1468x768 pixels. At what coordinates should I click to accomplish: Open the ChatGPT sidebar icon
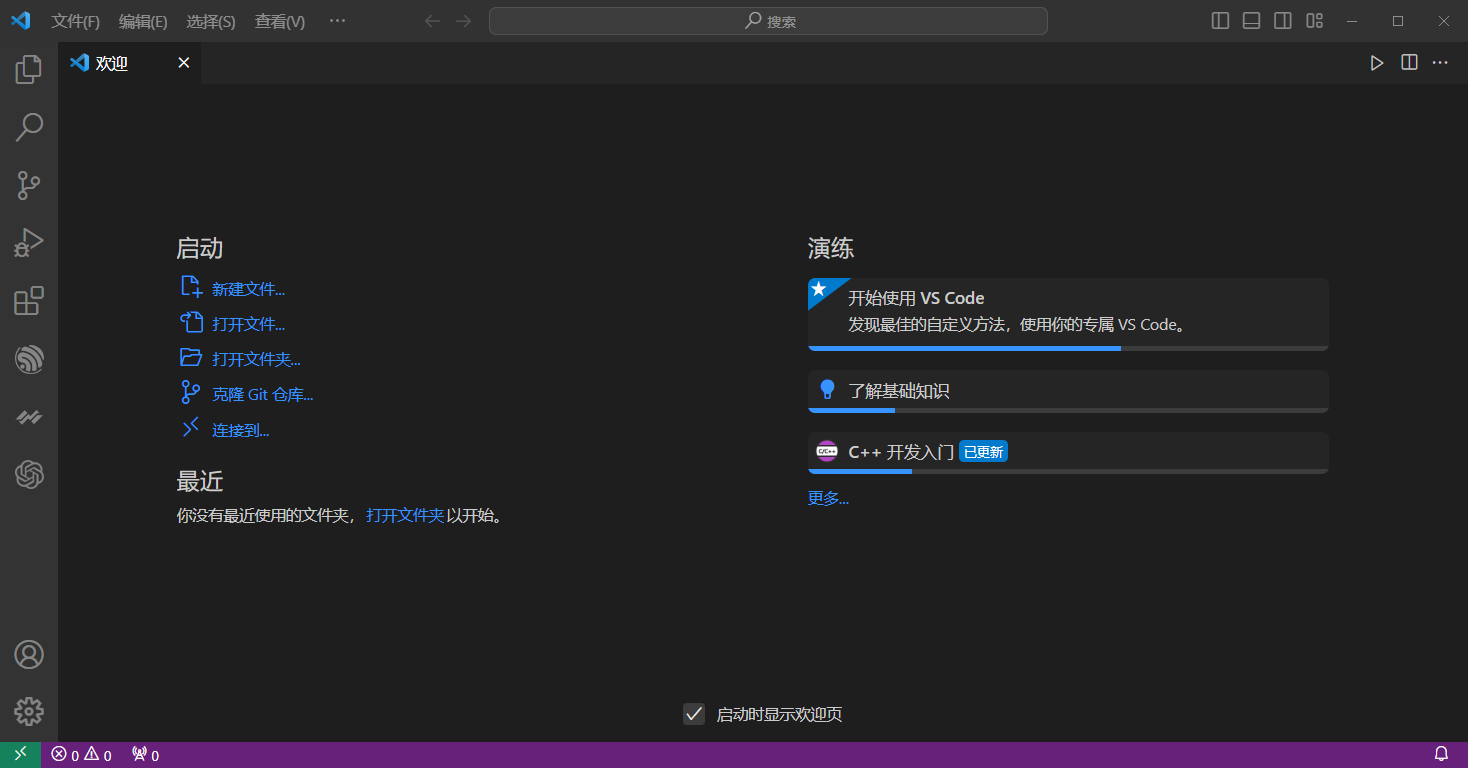(x=29, y=475)
